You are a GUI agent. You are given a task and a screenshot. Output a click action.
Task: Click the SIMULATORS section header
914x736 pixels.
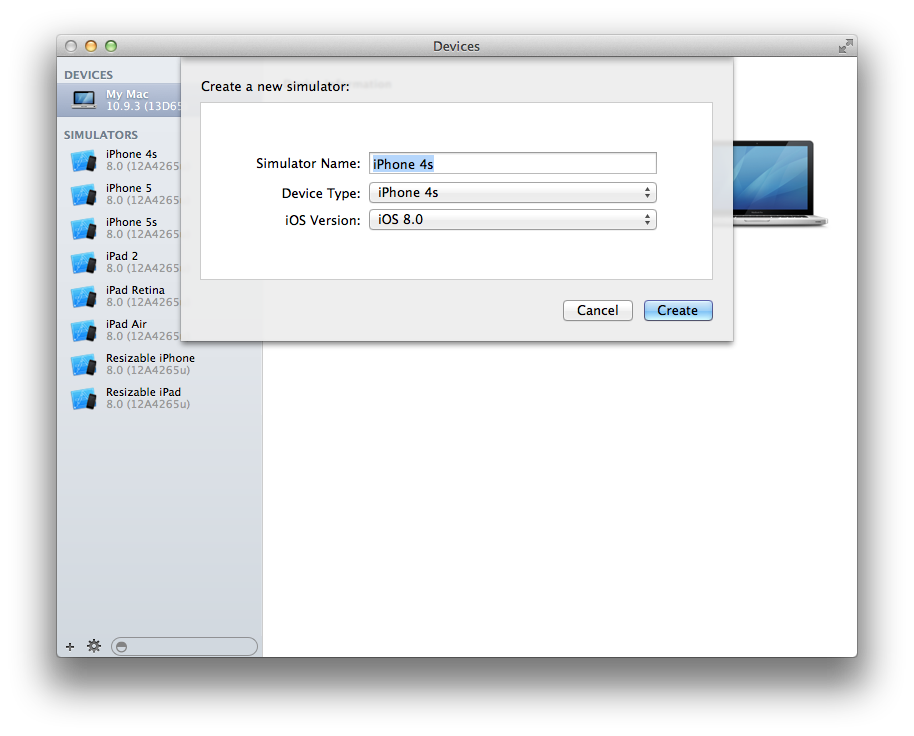click(x=101, y=135)
